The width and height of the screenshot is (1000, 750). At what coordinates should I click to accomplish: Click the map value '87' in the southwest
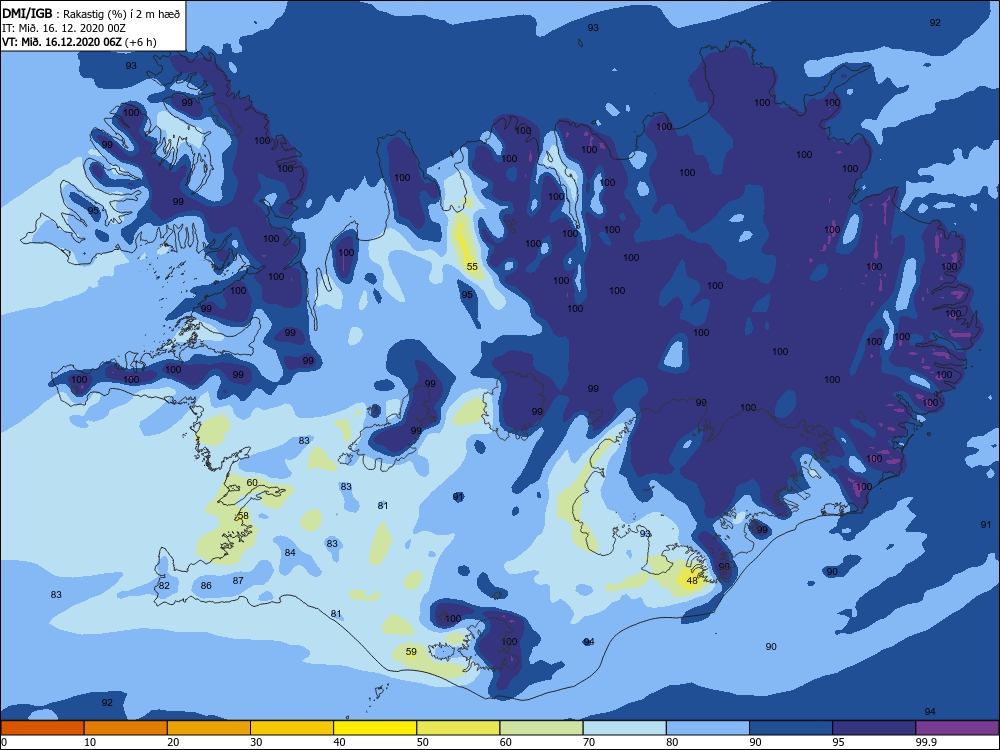tap(238, 580)
